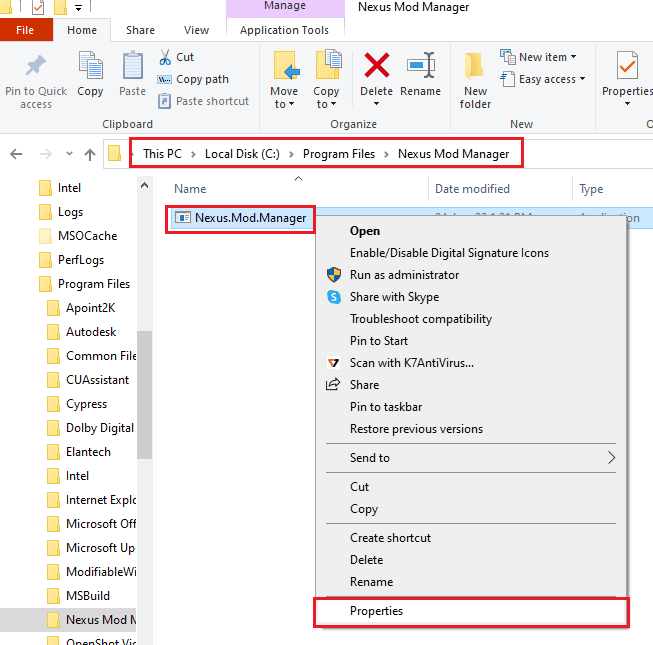Click the Move to folder icon
The image size is (653, 645).
(286, 65)
